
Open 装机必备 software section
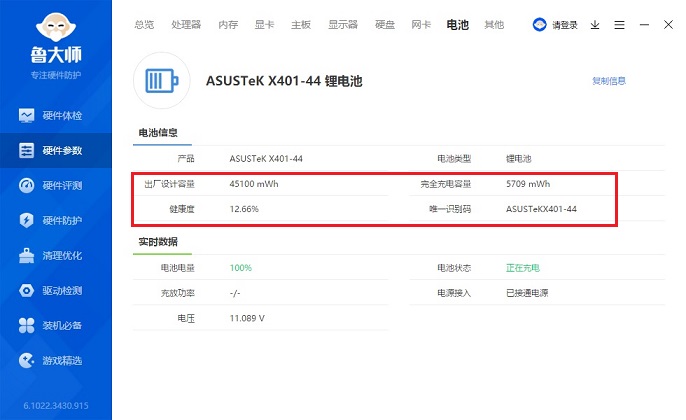pyautogui.click(x=55, y=325)
